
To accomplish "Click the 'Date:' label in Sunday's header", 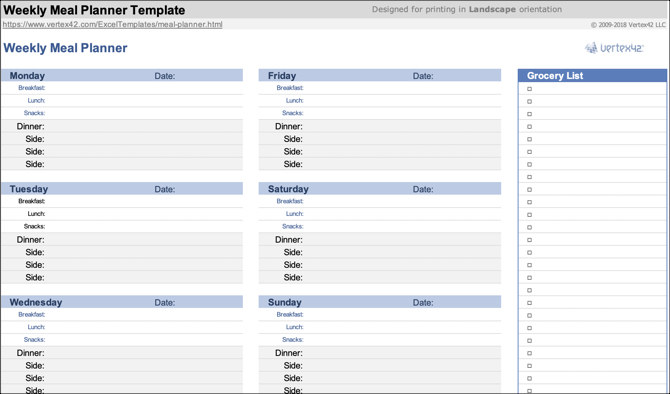I will click(423, 303).
